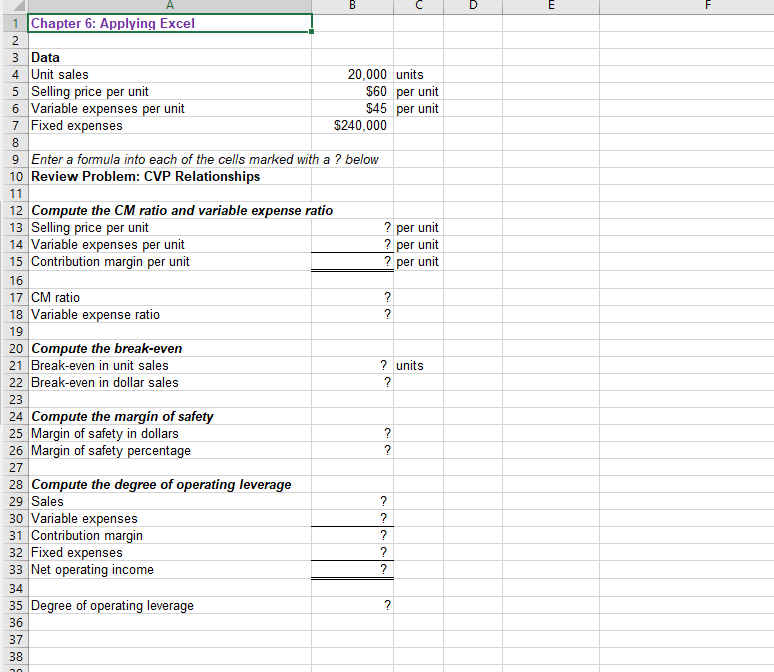Select column D header
This screenshot has width=774, height=672.
[473, 5]
